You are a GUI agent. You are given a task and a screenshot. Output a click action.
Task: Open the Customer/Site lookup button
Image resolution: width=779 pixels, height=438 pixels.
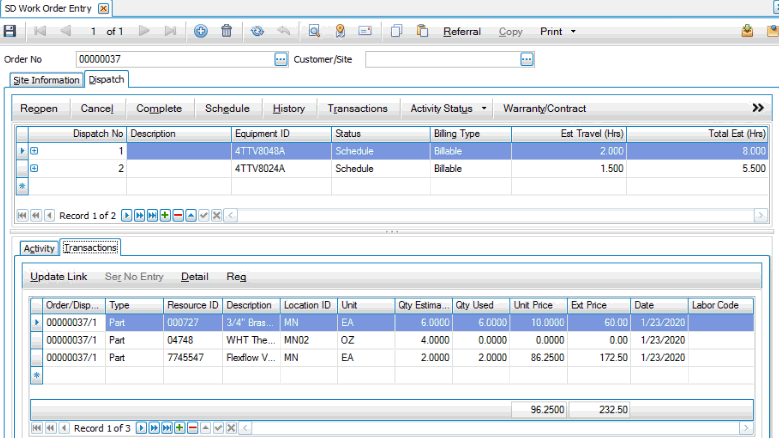point(527,59)
